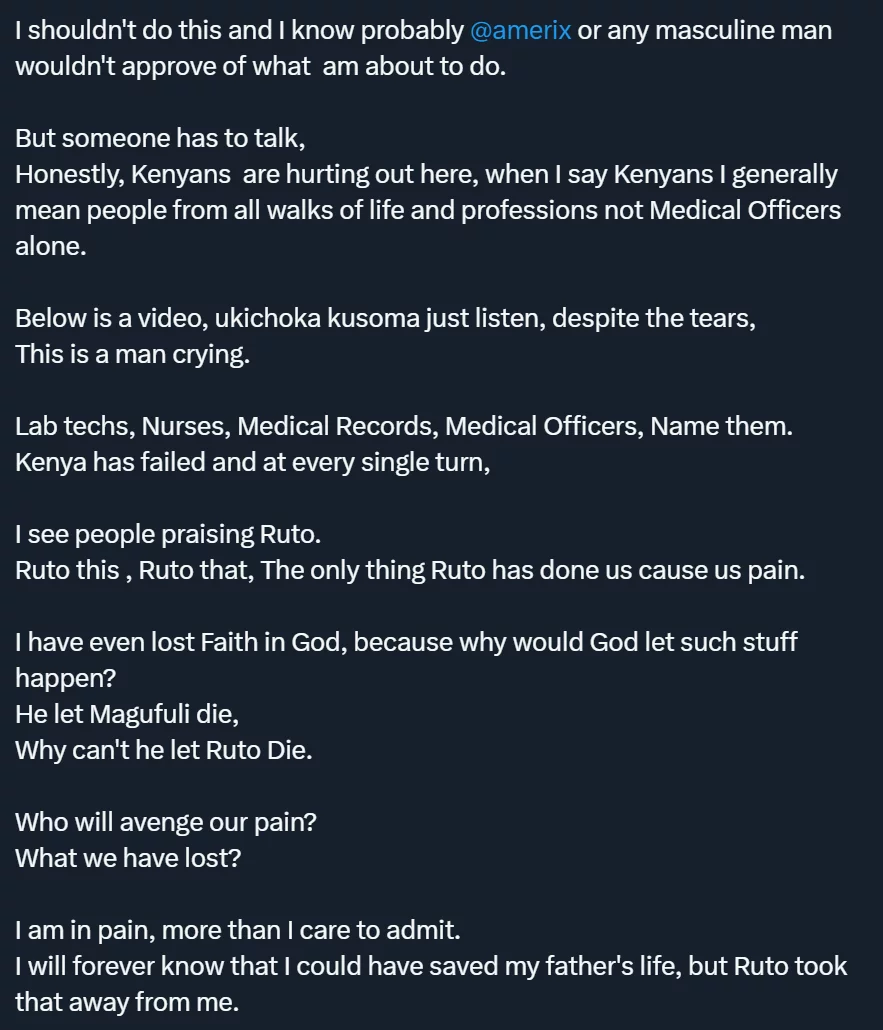The width and height of the screenshot is (883, 1030).
Task: Click the word "alone." ending the second paragraph
Action: pyautogui.click(x=51, y=246)
